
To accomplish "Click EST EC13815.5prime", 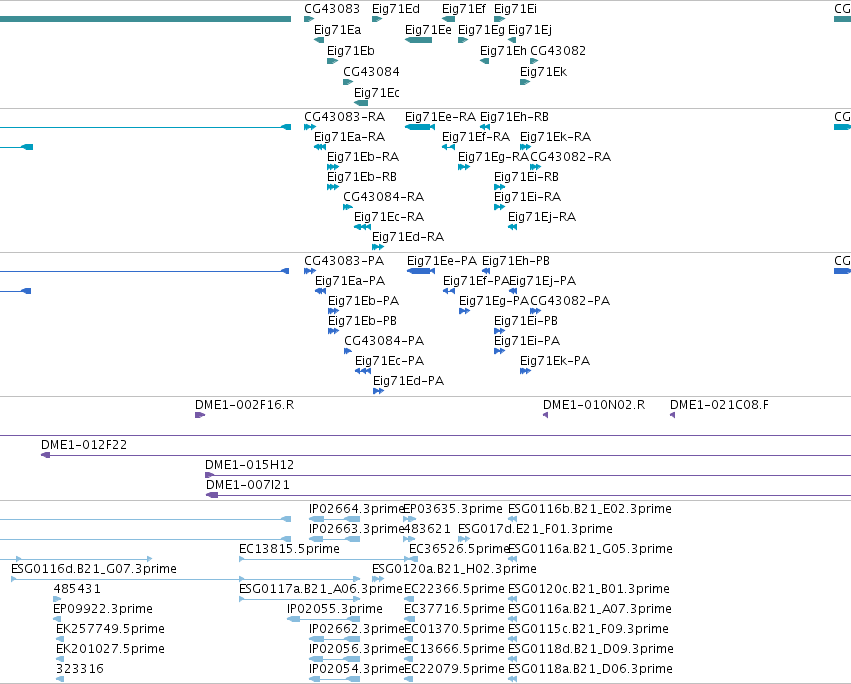I will coord(289,549).
